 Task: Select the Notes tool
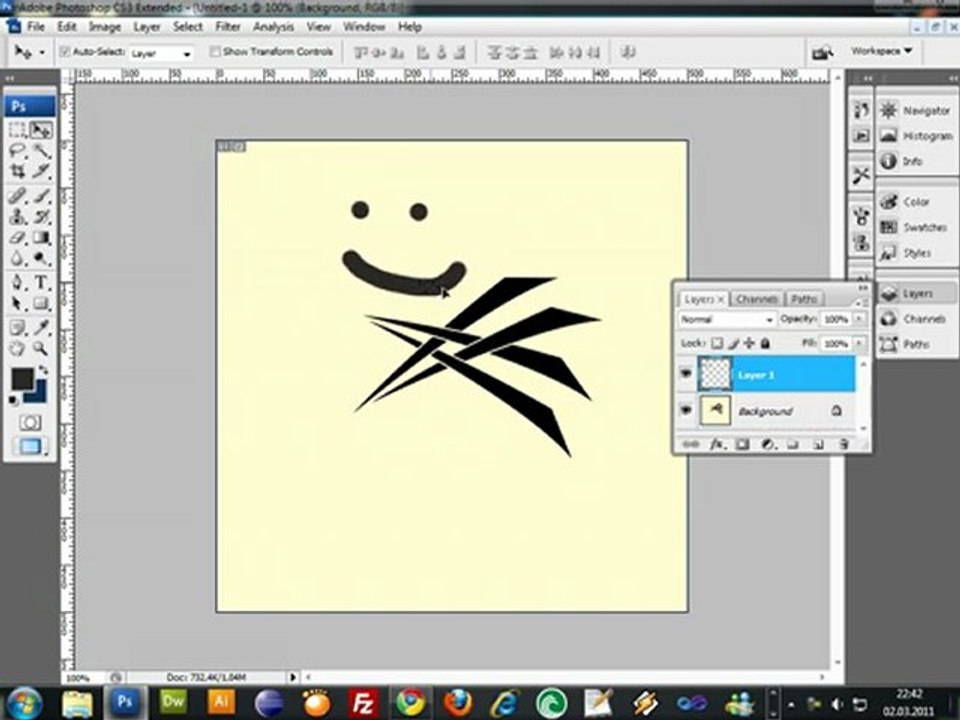(x=17, y=328)
